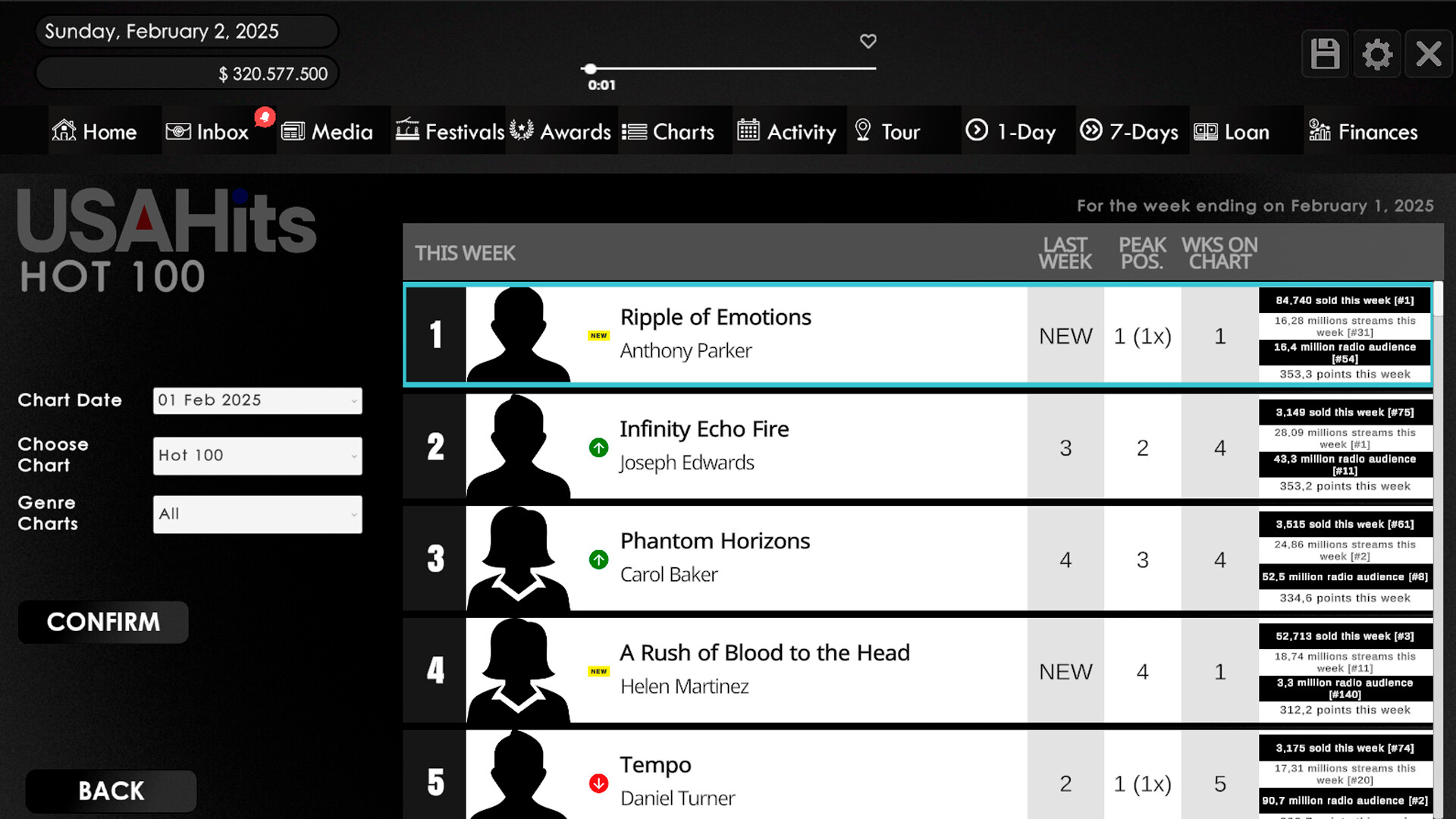The height and width of the screenshot is (819, 1456).
Task: Toggle the favorite heart above the timeline
Action: pos(868,42)
